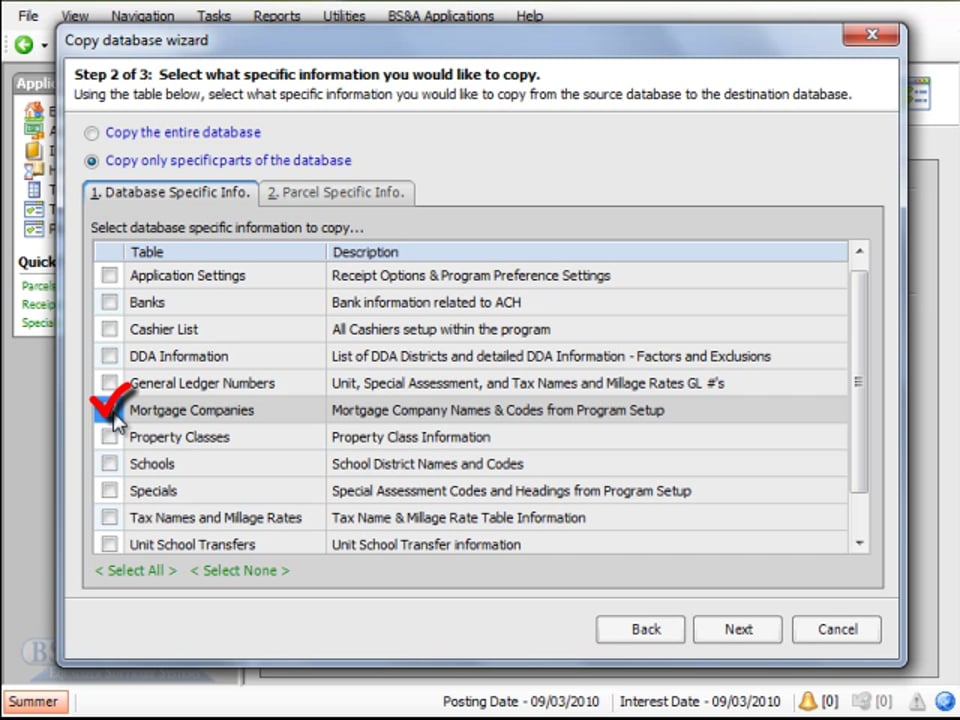Screen dimensions: 960x720
Task: Click the green back navigation arrow
Action: coord(24,44)
